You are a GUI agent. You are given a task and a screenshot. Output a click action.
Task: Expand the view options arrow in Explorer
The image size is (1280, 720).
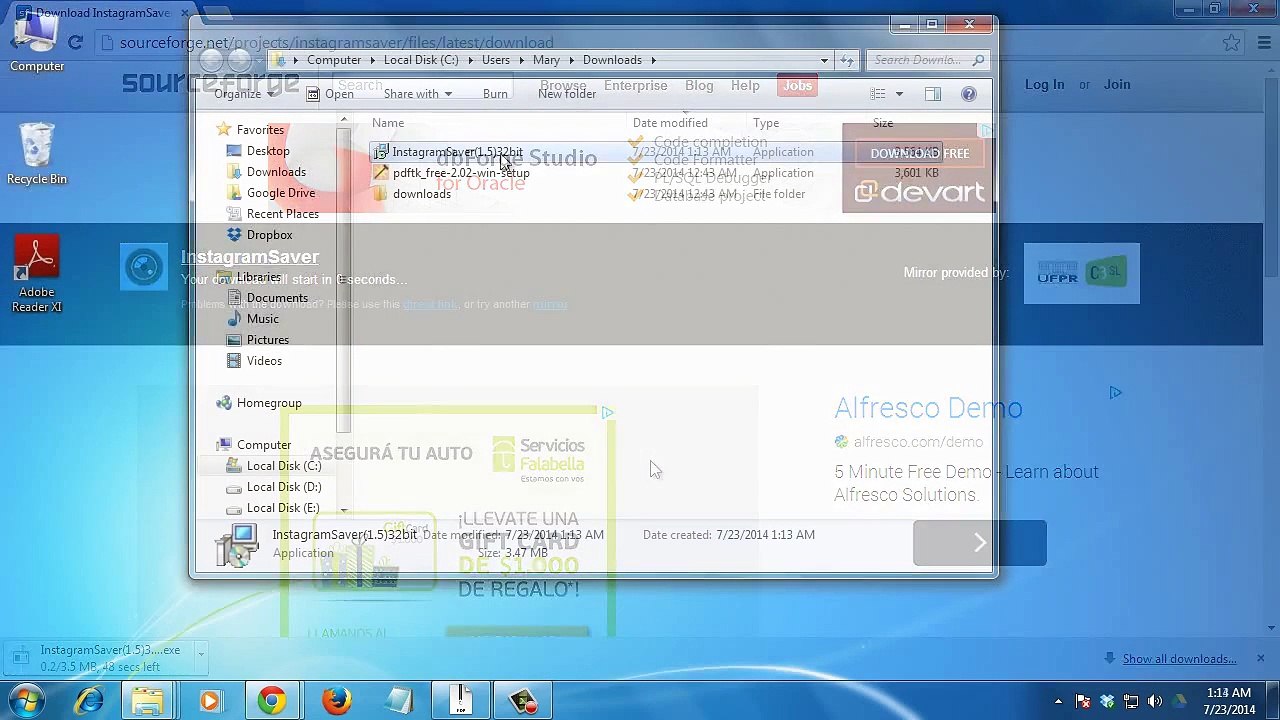899,94
